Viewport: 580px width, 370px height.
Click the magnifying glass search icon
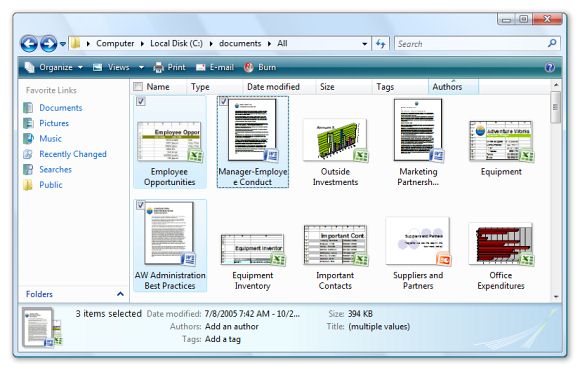[552, 43]
